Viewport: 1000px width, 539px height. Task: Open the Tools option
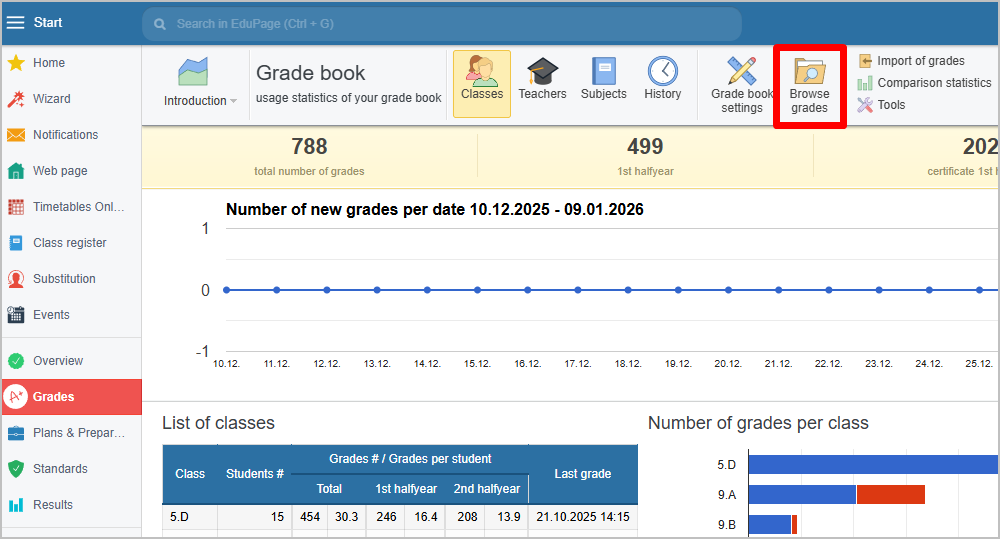(x=890, y=105)
